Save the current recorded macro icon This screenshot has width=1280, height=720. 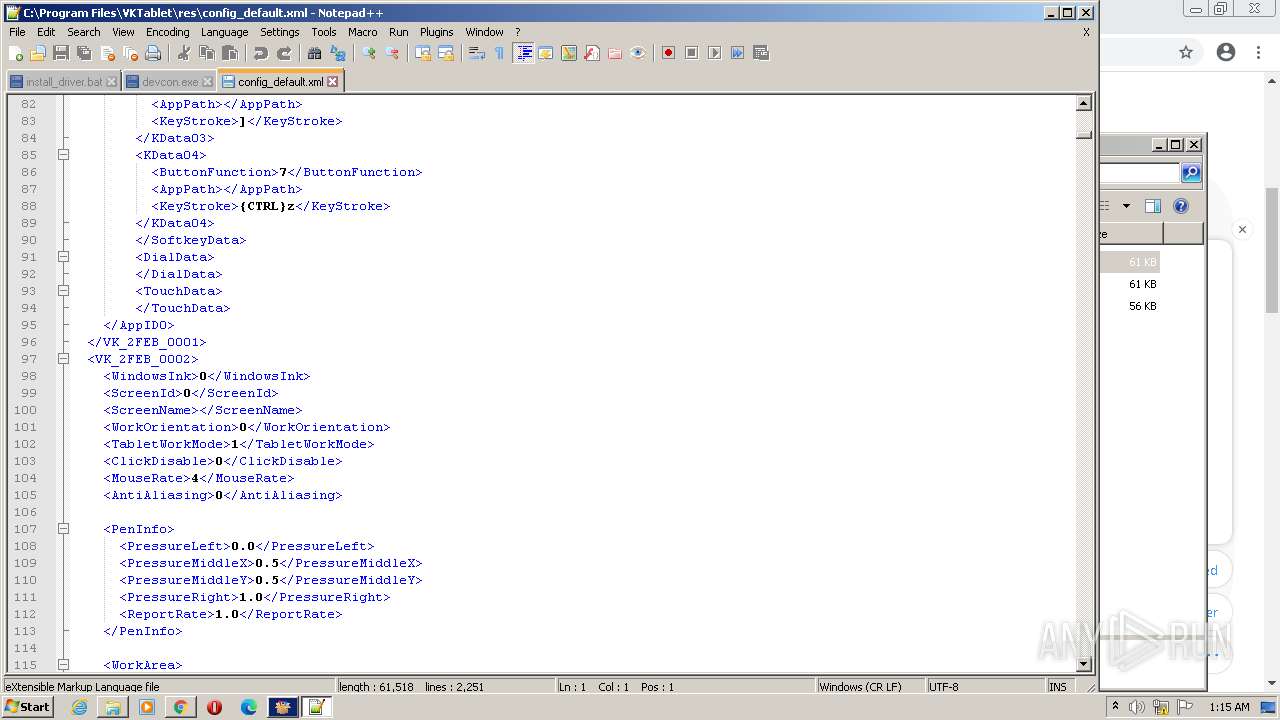[760, 53]
